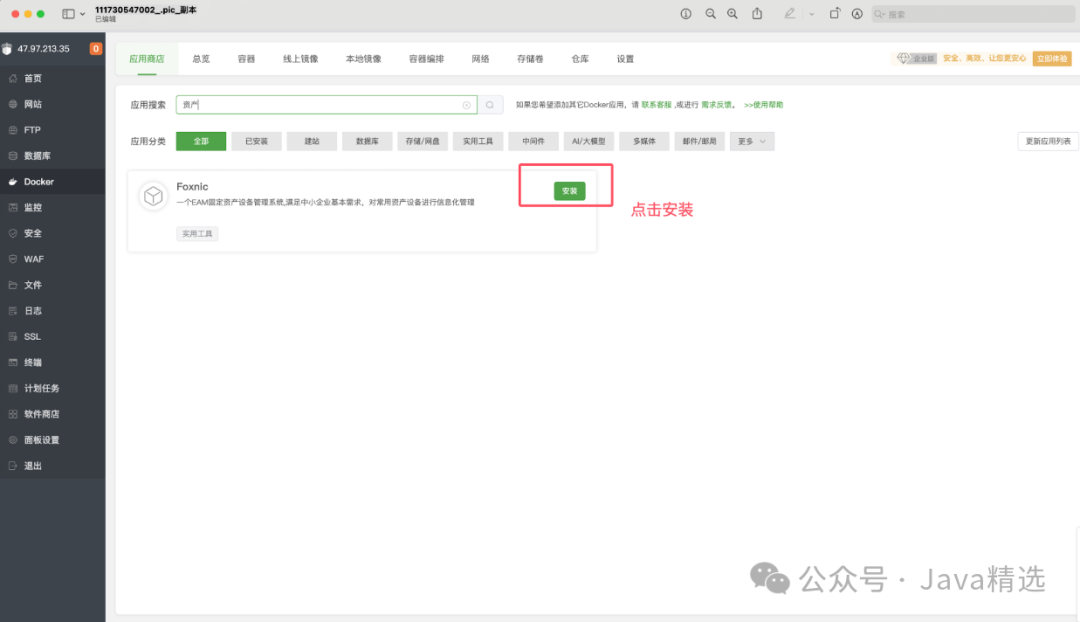Viewport: 1080px width, 622px height.
Task: Switch to the 应用商店 tab
Action: click(x=147, y=59)
